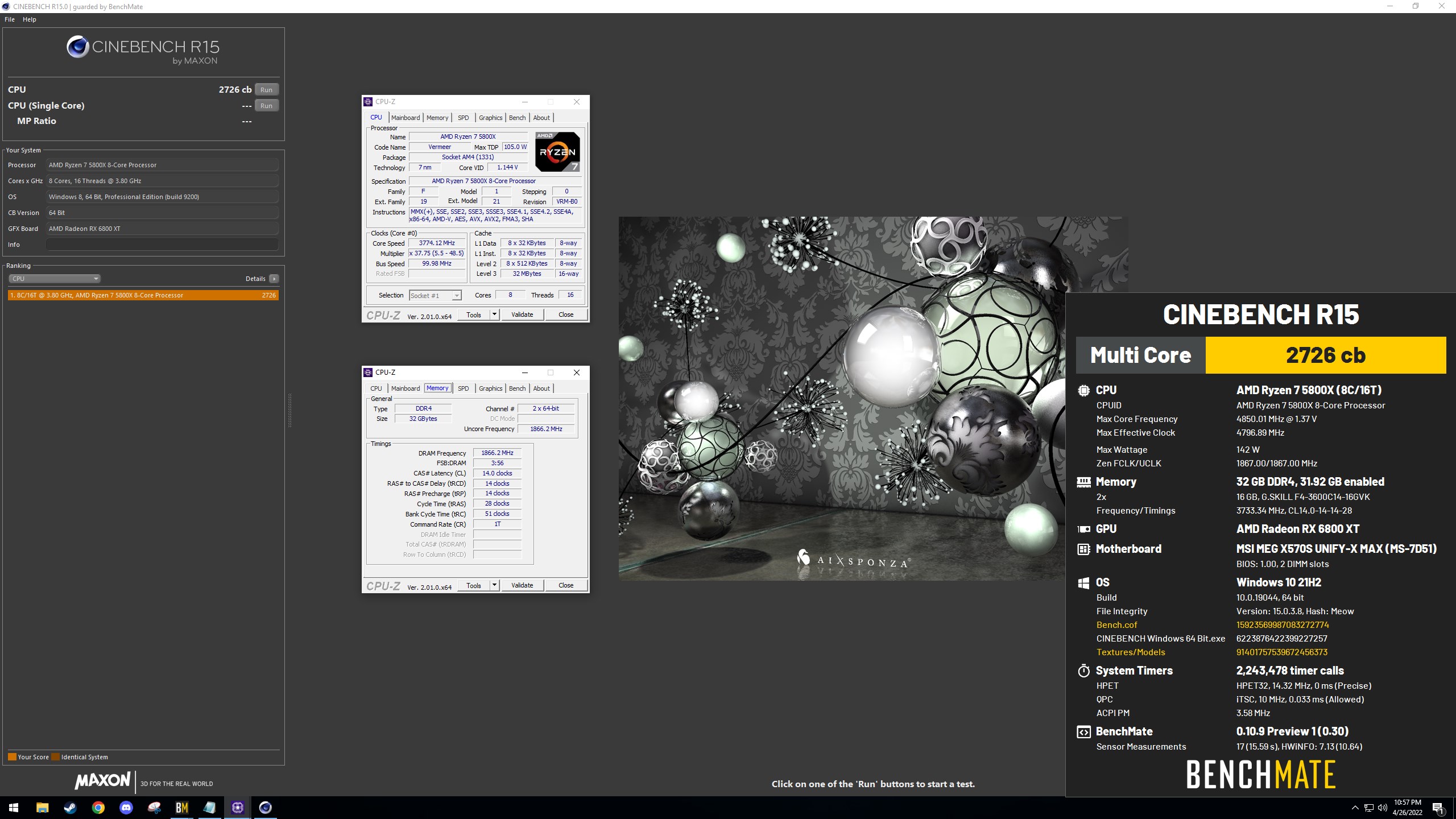The image size is (1456, 819).
Task: Open the Help menu in Cinebench
Action: (30, 19)
